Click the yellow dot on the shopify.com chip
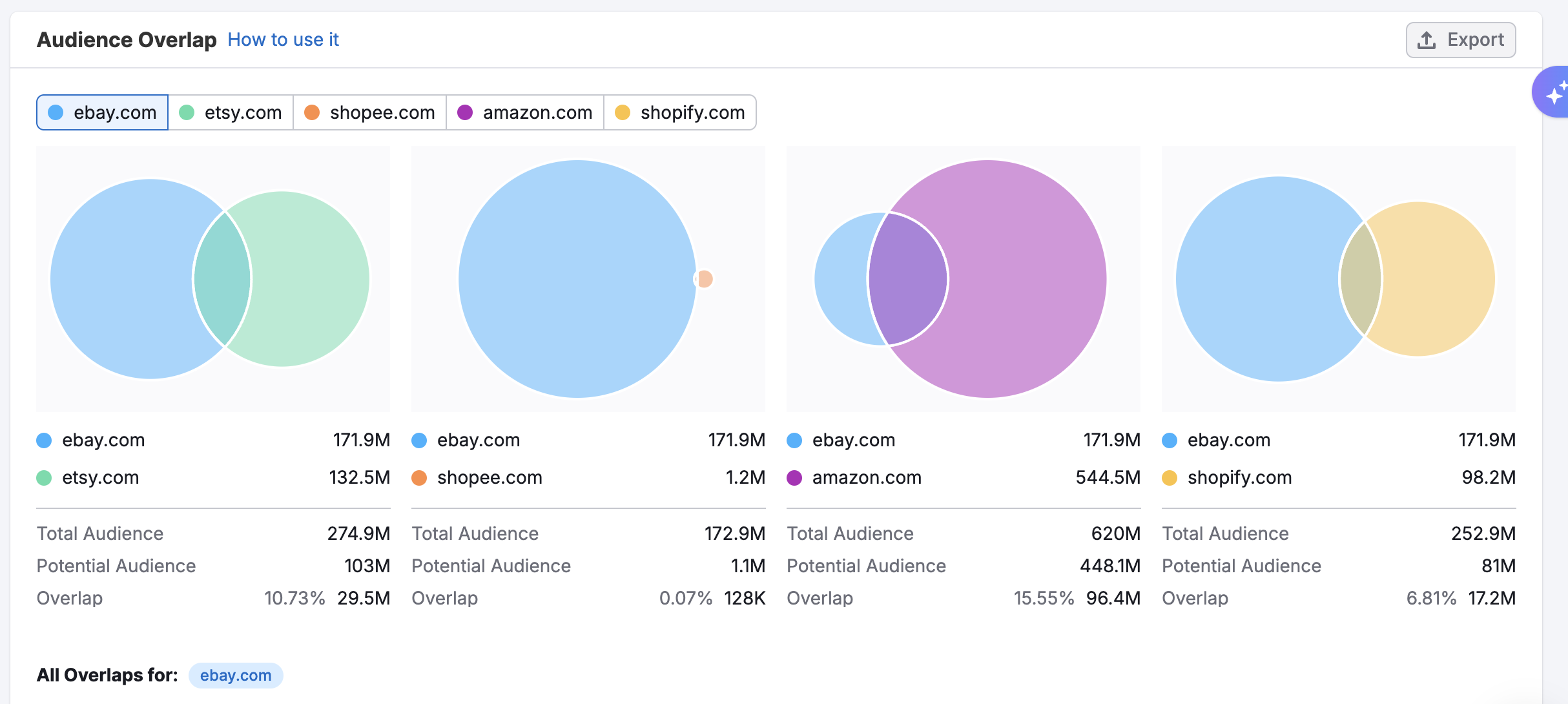The width and height of the screenshot is (1568, 704). [x=623, y=112]
